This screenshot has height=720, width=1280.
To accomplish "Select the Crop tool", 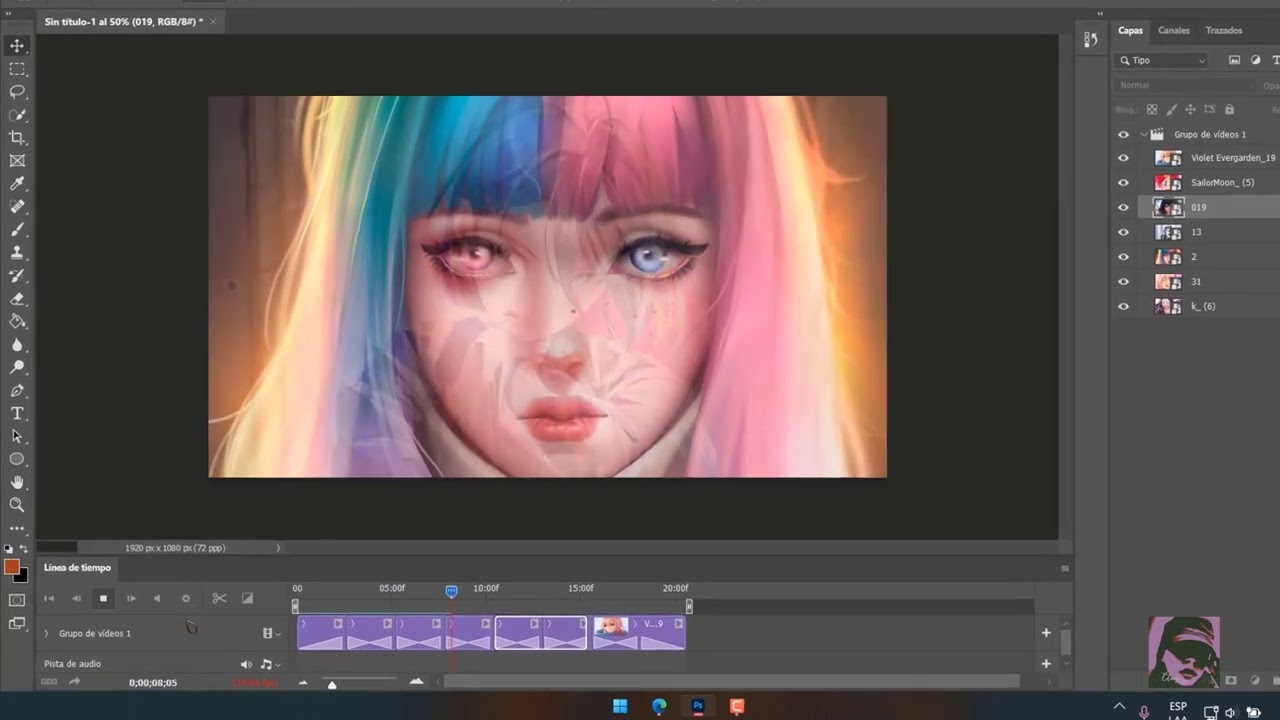I will [17, 138].
